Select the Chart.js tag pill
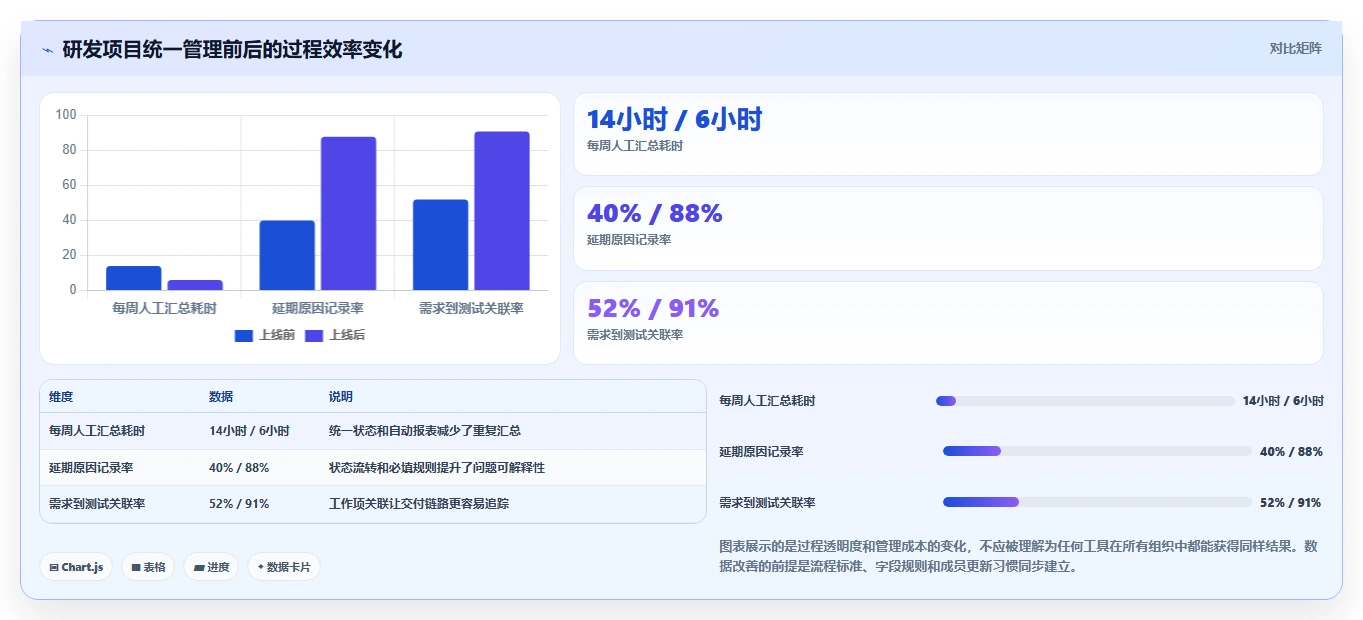Viewport: 1363px width, 620px height. 76,567
